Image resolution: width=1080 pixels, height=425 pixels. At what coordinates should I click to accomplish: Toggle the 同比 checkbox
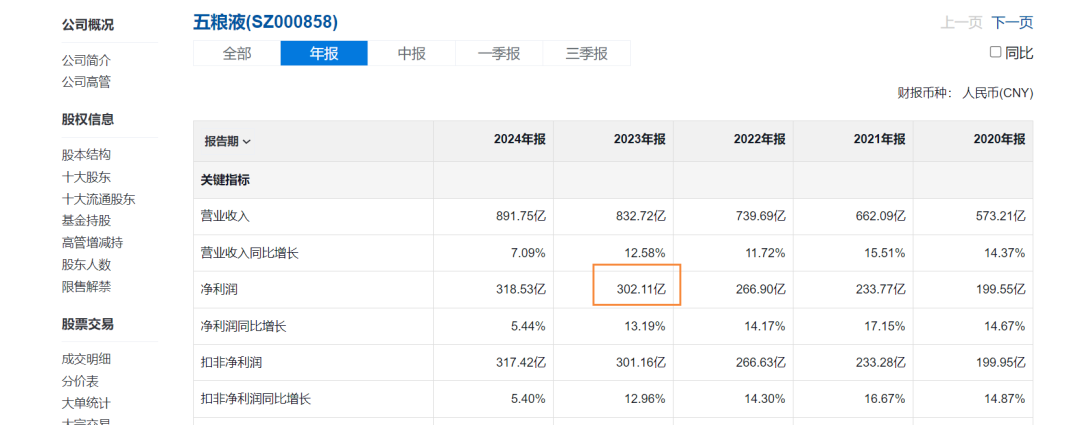click(995, 52)
